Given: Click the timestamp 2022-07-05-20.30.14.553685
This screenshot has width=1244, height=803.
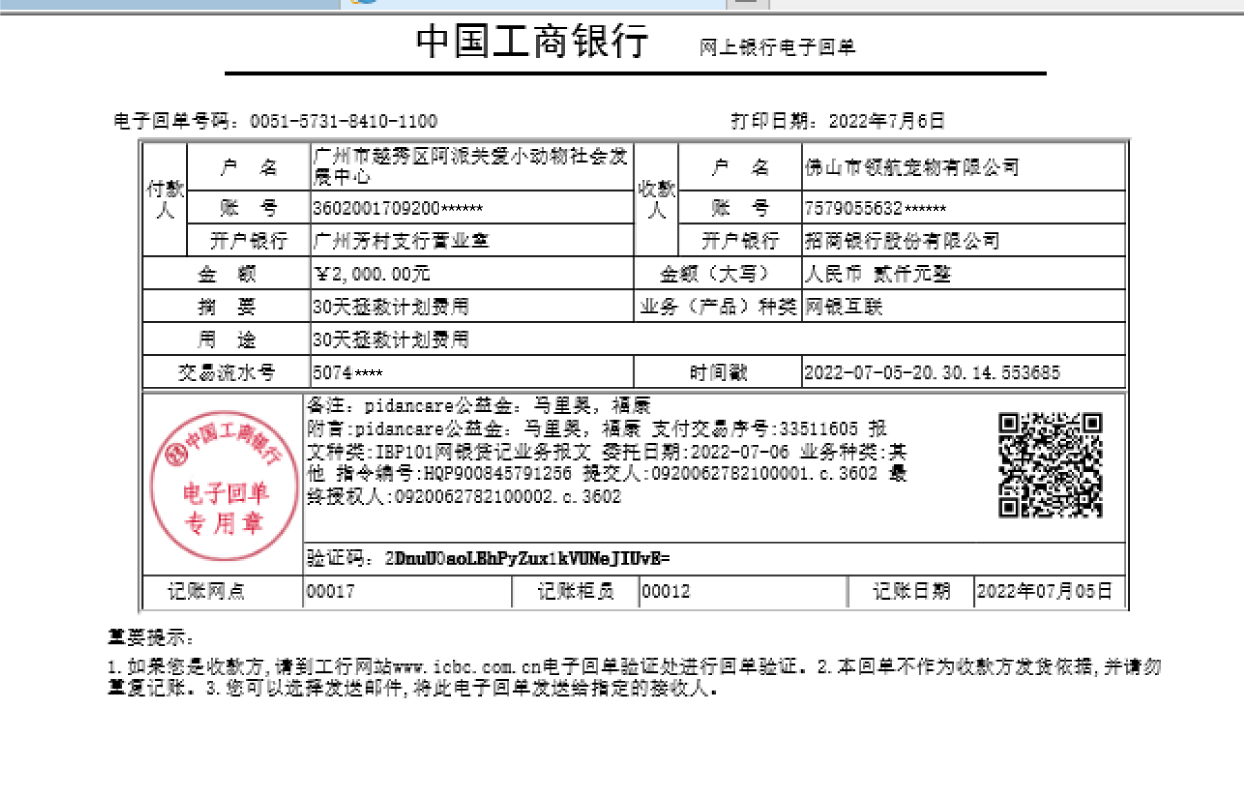Looking at the screenshot, I should click(x=932, y=373).
